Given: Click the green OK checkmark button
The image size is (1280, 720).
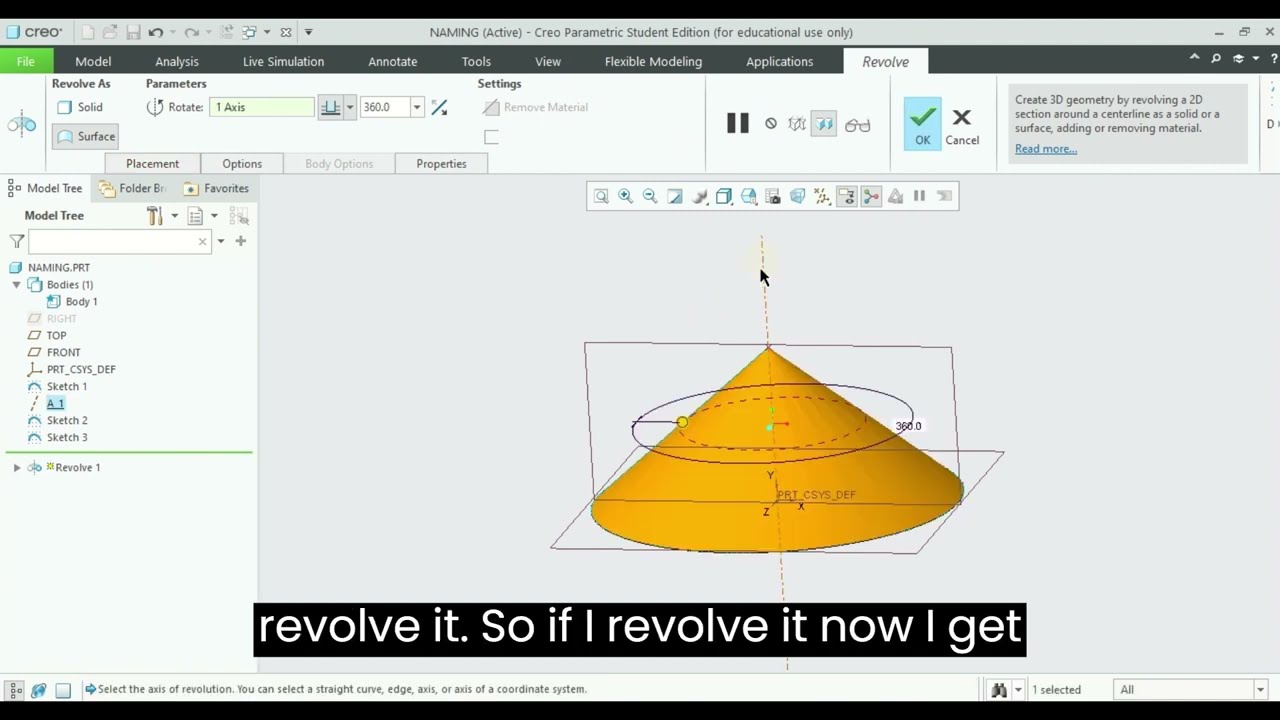Looking at the screenshot, I should pos(922,124).
